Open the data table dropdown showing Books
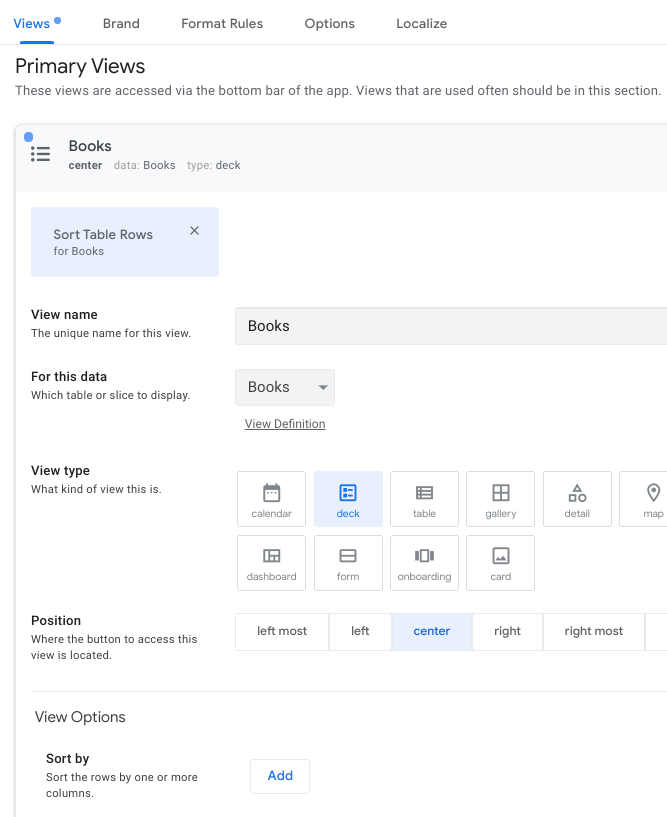Screen dimensions: 667x817 tap(284, 387)
